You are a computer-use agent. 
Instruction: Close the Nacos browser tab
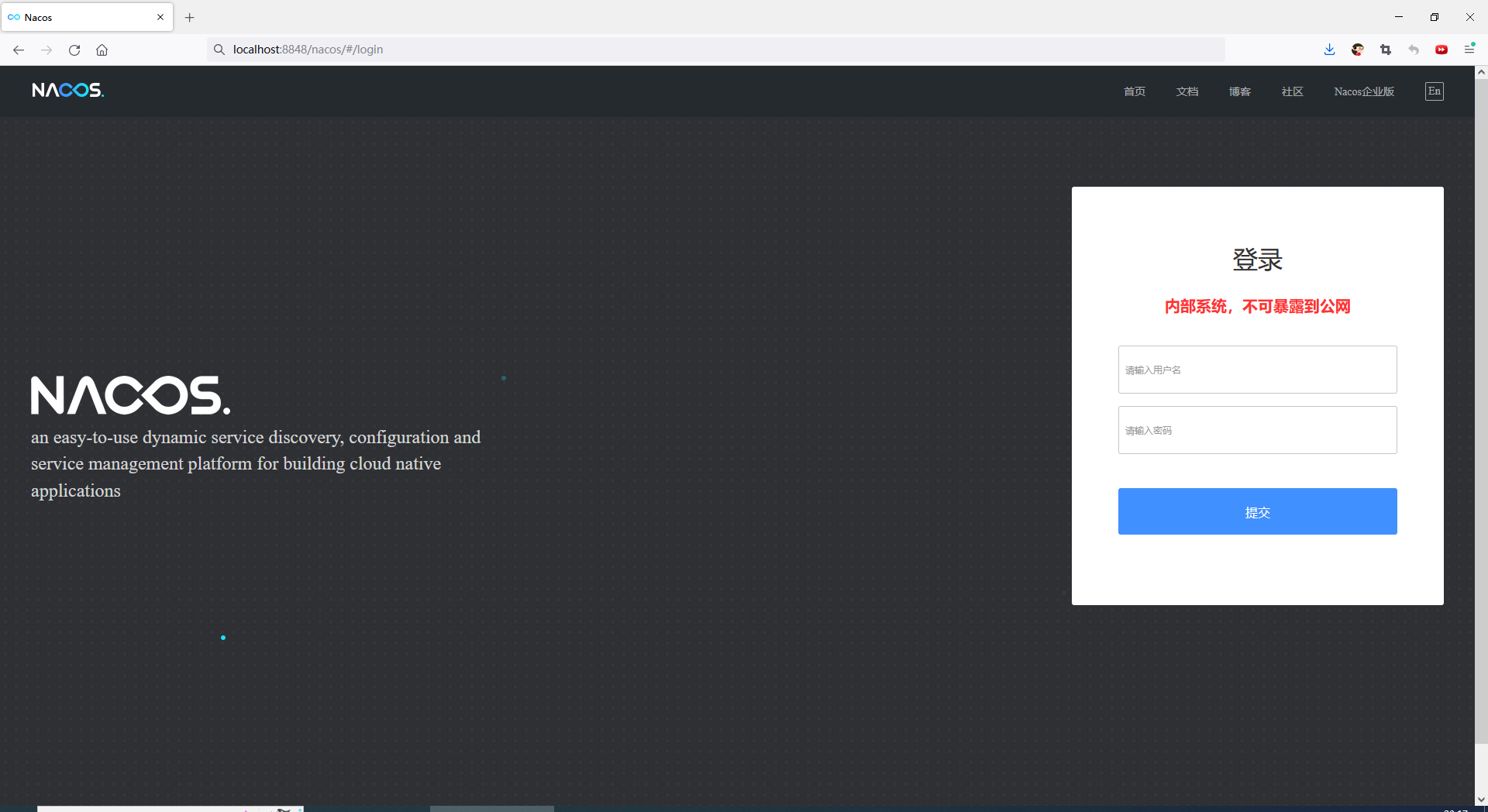[160, 17]
